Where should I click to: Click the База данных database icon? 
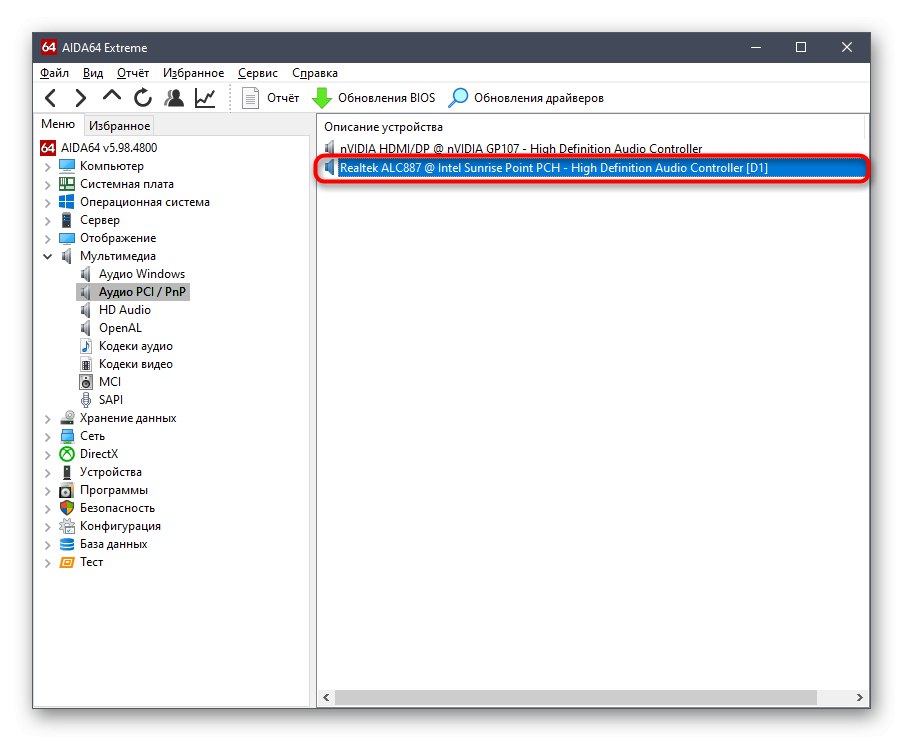[67, 544]
